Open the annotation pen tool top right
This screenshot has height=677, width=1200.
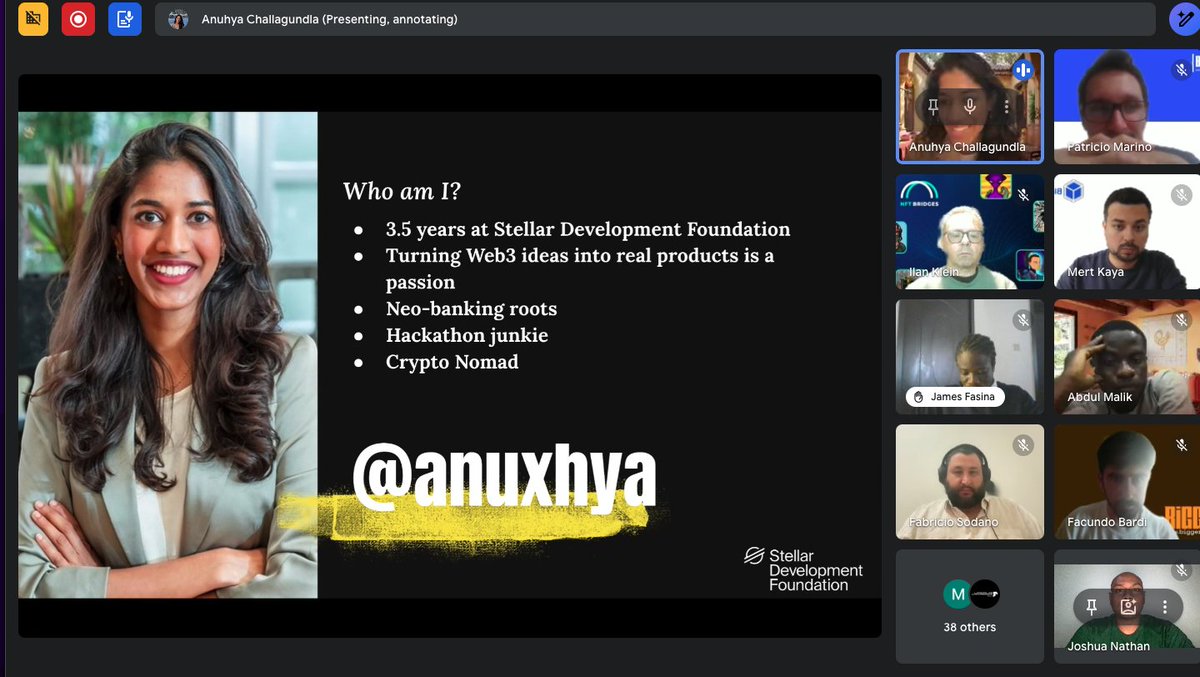pos(1183,19)
